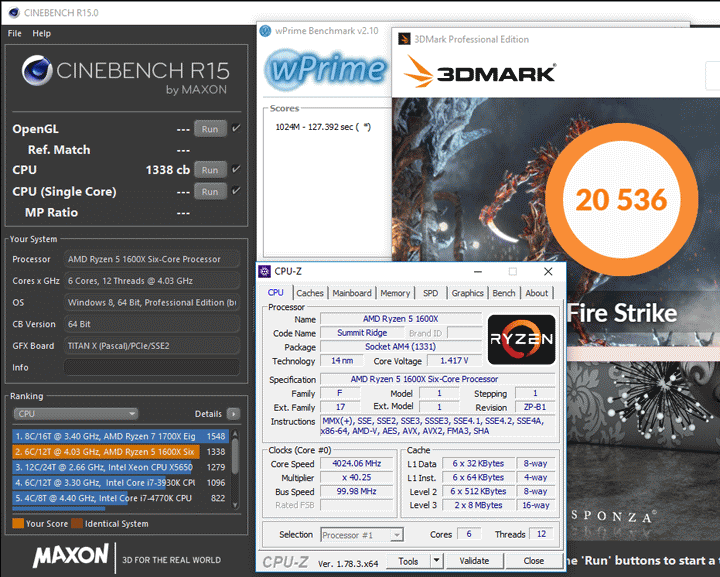Open the File menu in Cinebench
Screen dimensions: 720x577
point(15,34)
